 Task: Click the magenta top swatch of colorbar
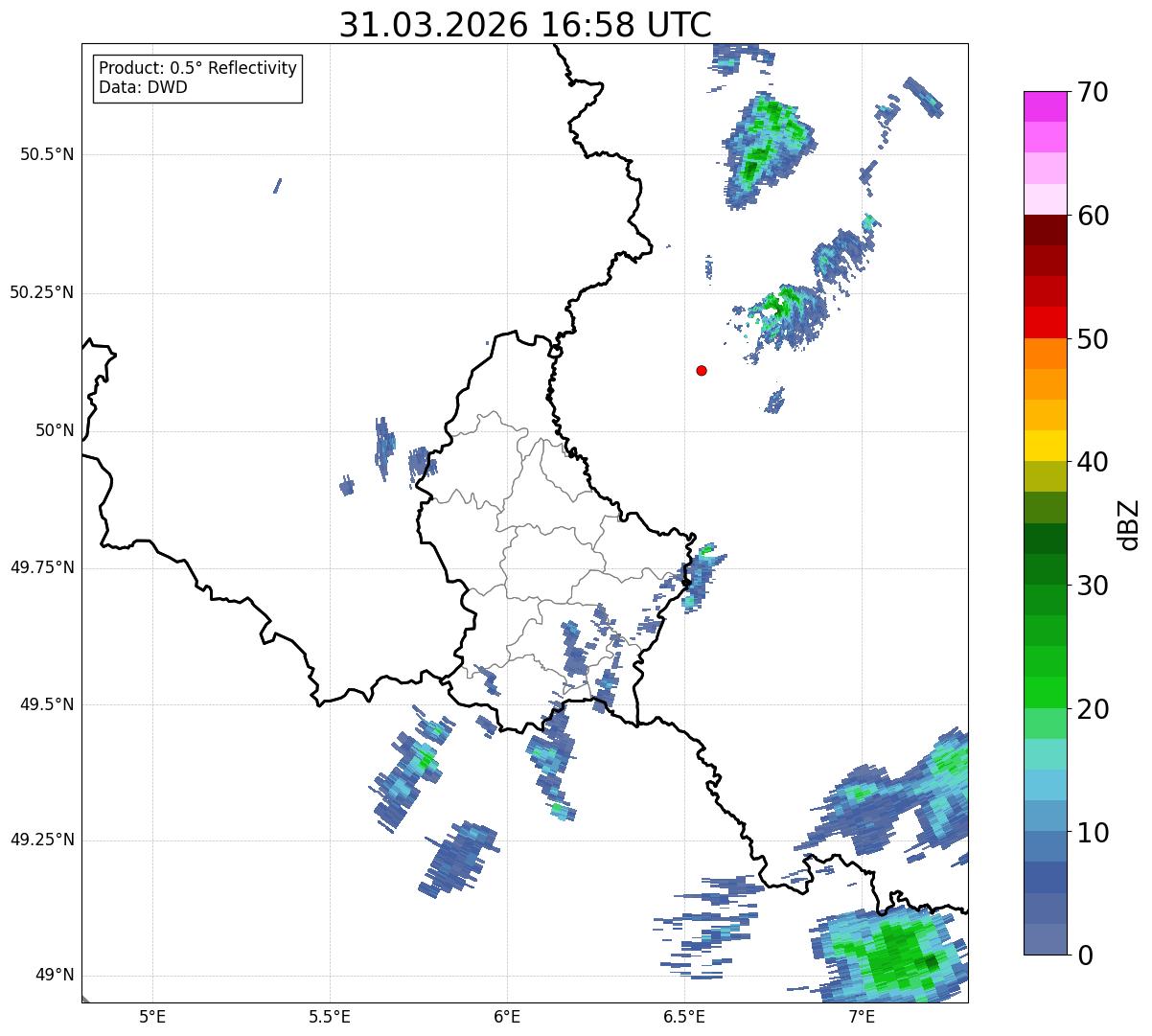tap(1045, 106)
